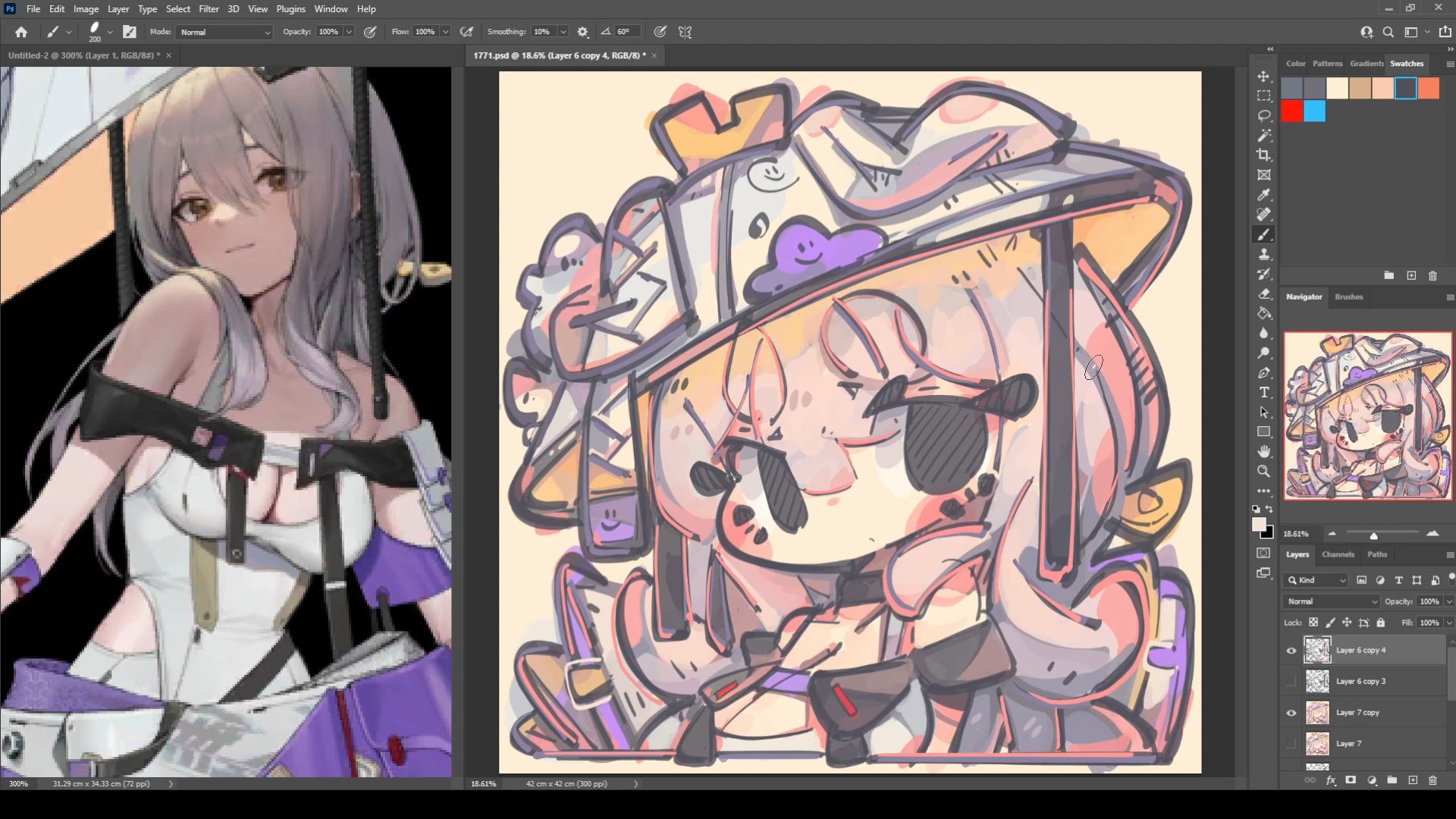Viewport: 1456px width, 819px height.
Task: Select the Spot Healing Brush tool
Action: [1263, 215]
